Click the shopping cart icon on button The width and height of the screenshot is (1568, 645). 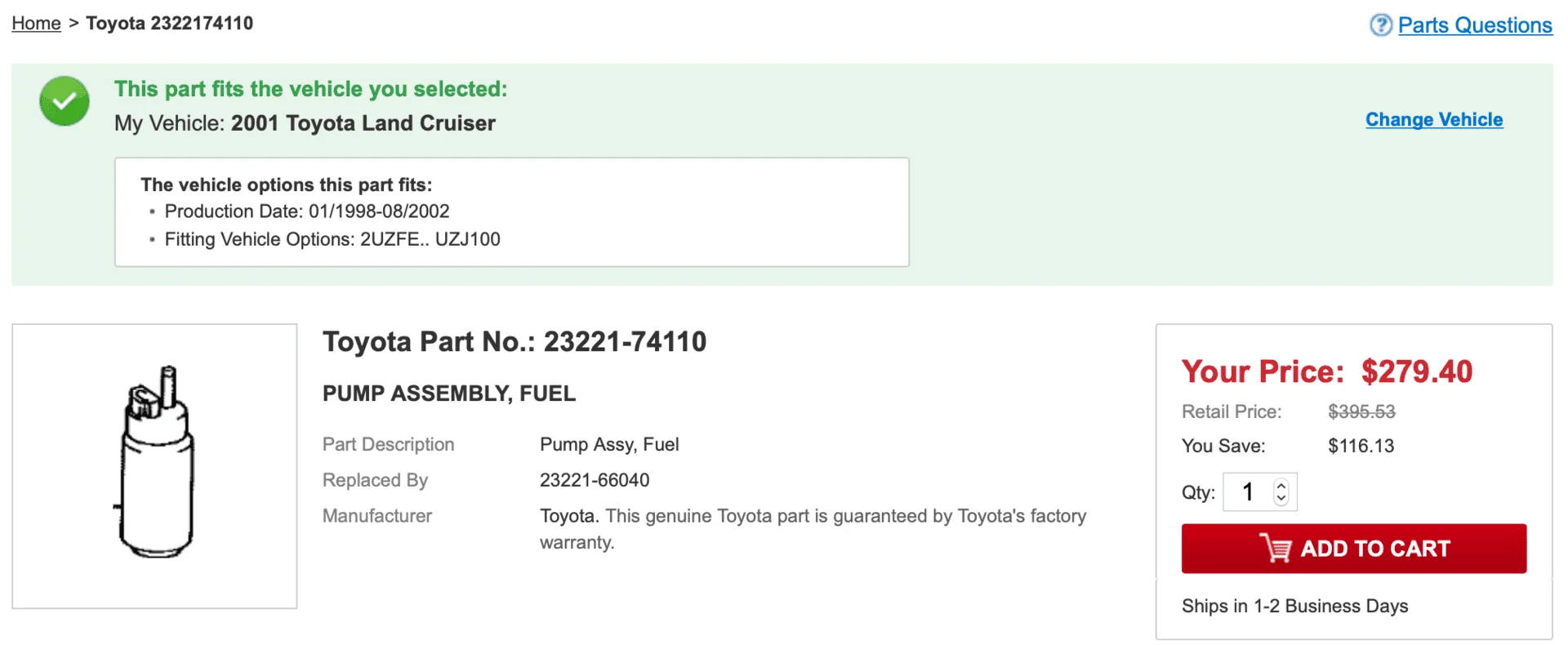tap(1276, 548)
